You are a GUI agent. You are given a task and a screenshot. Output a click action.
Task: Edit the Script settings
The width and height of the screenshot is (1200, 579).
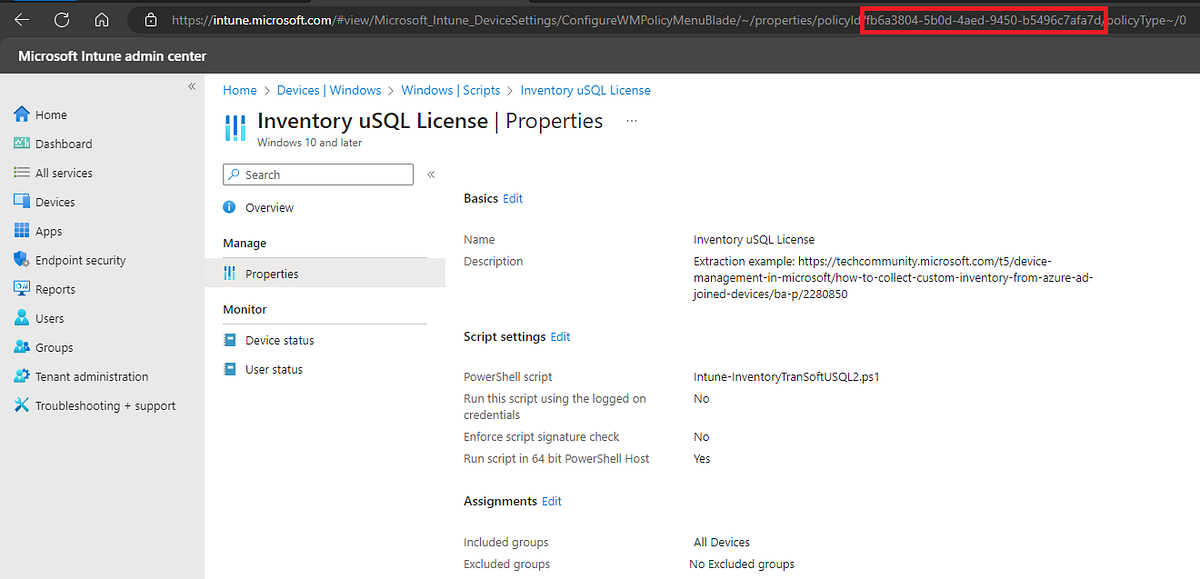(x=560, y=336)
